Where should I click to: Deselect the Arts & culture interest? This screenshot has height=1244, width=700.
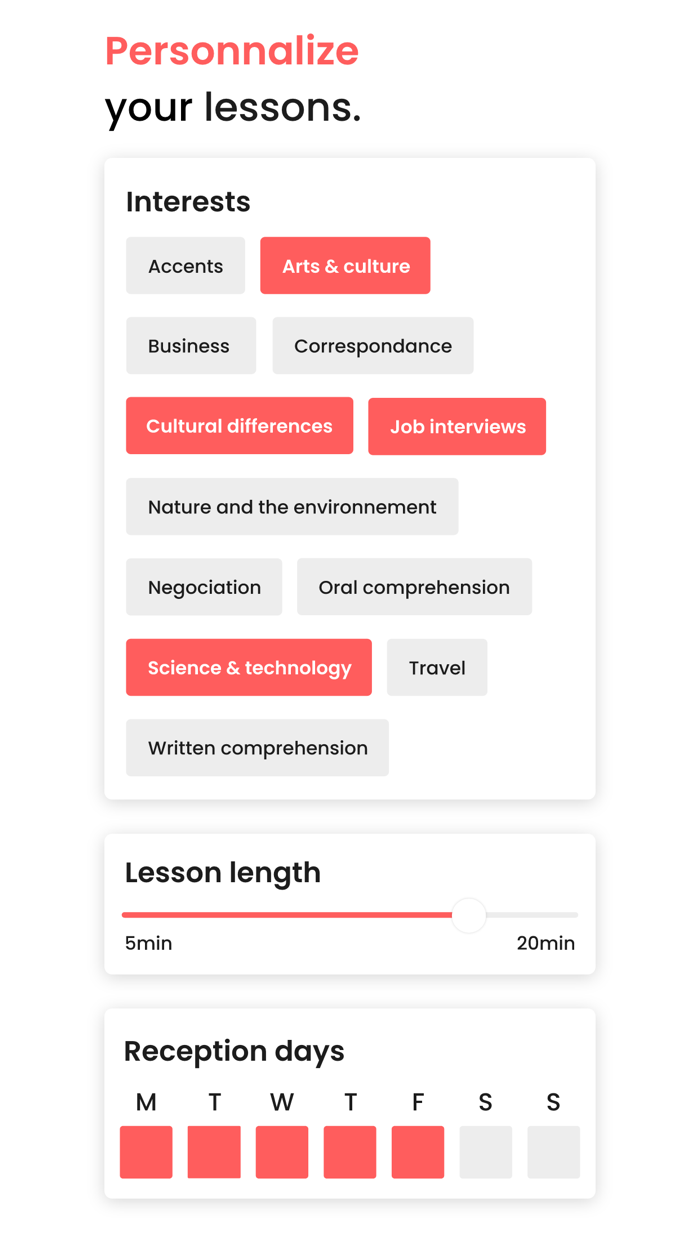pos(345,265)
